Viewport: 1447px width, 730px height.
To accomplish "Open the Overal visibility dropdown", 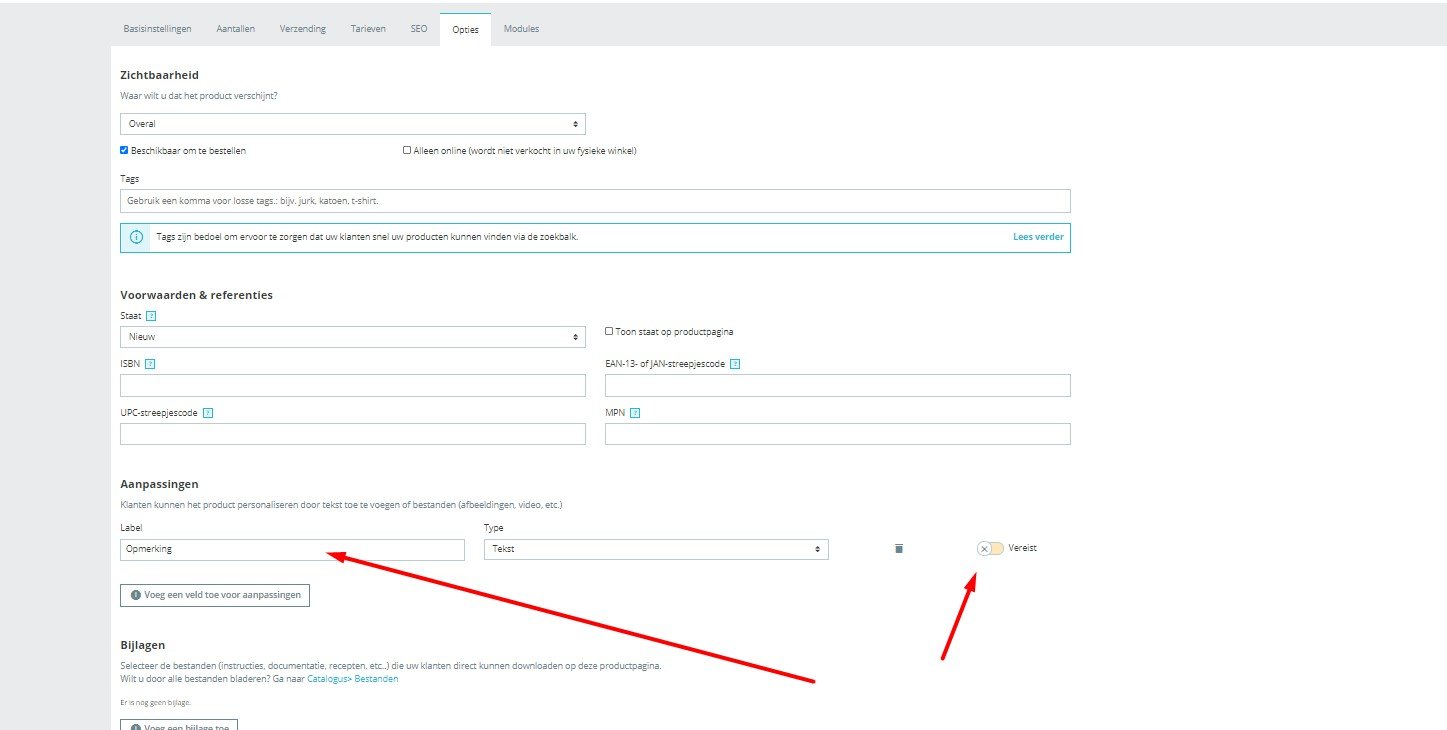I will point(353,124).
